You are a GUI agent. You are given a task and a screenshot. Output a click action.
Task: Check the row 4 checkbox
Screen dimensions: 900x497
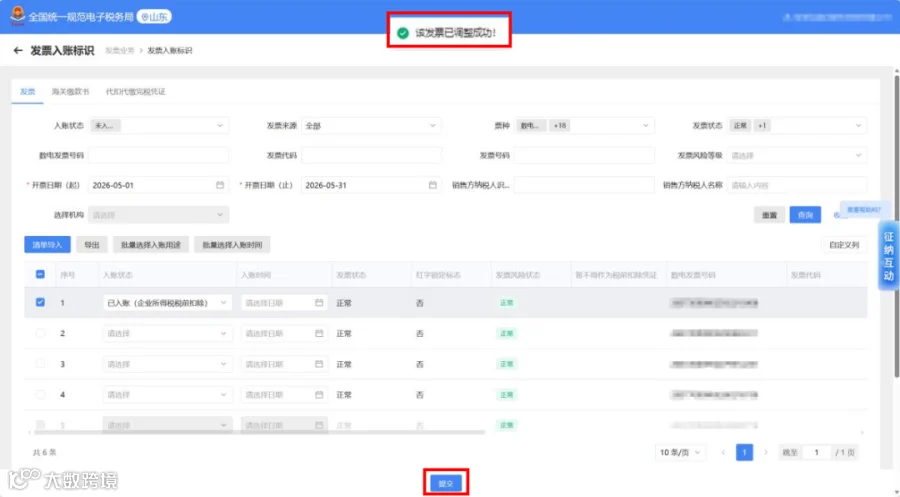pyautogui.click(x=40, y=394)
